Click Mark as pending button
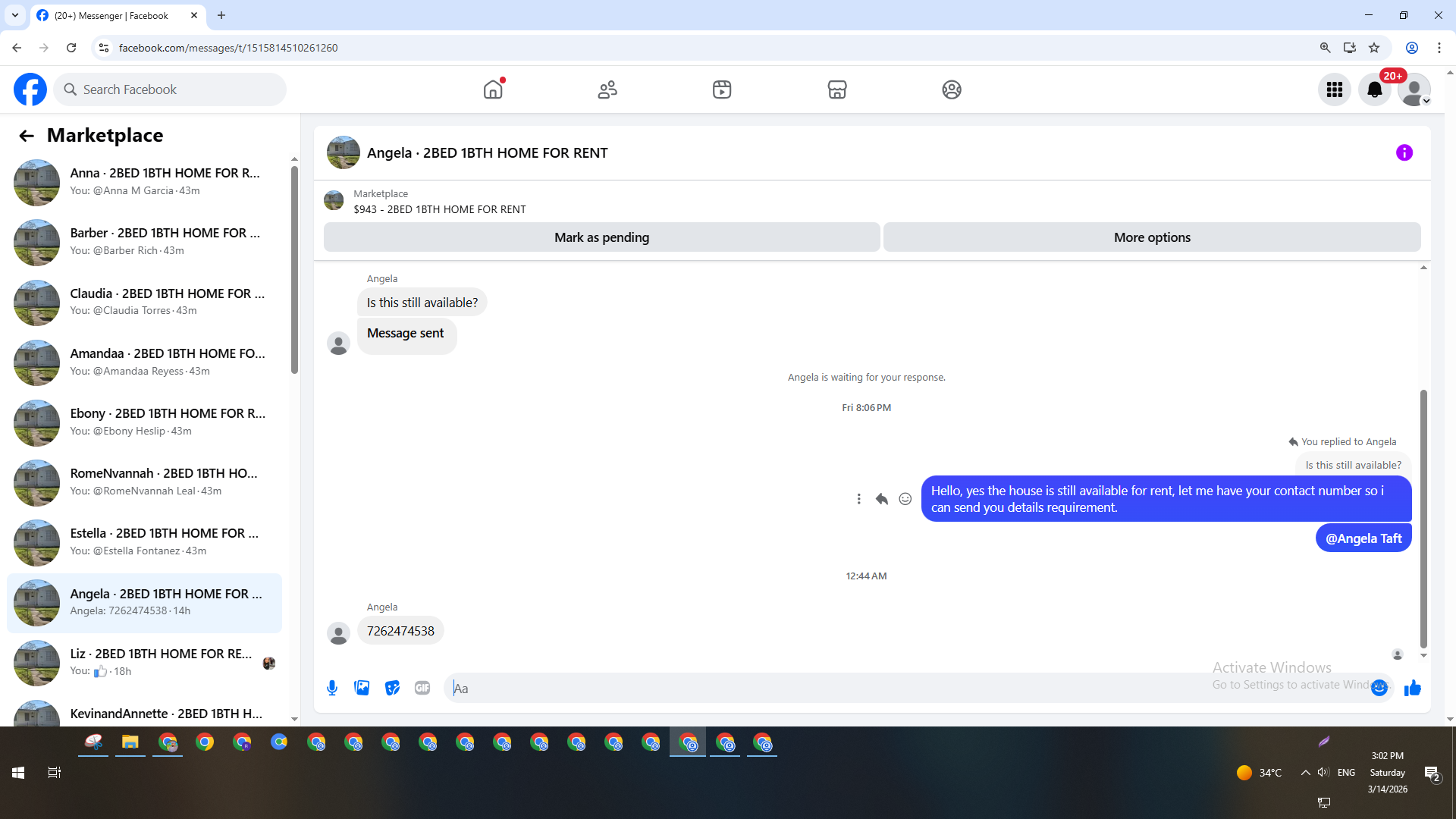 (x=601, y=237)
